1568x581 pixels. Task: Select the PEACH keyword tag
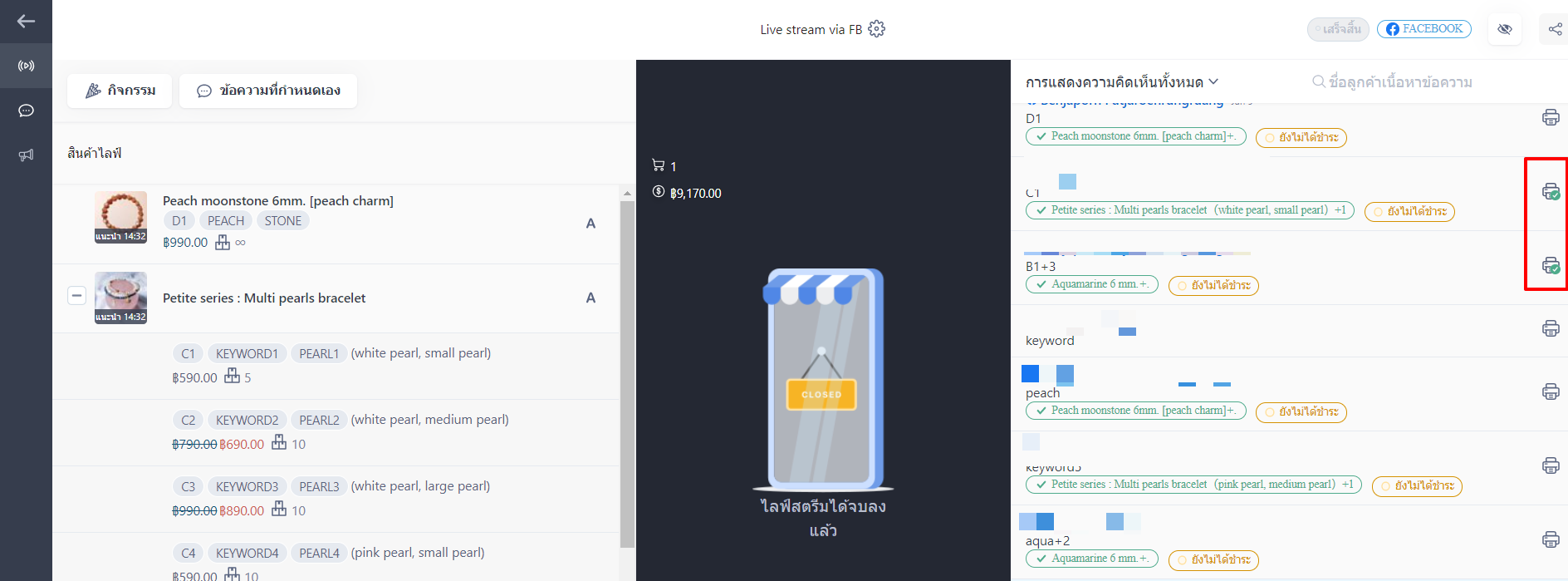[226, 221]
